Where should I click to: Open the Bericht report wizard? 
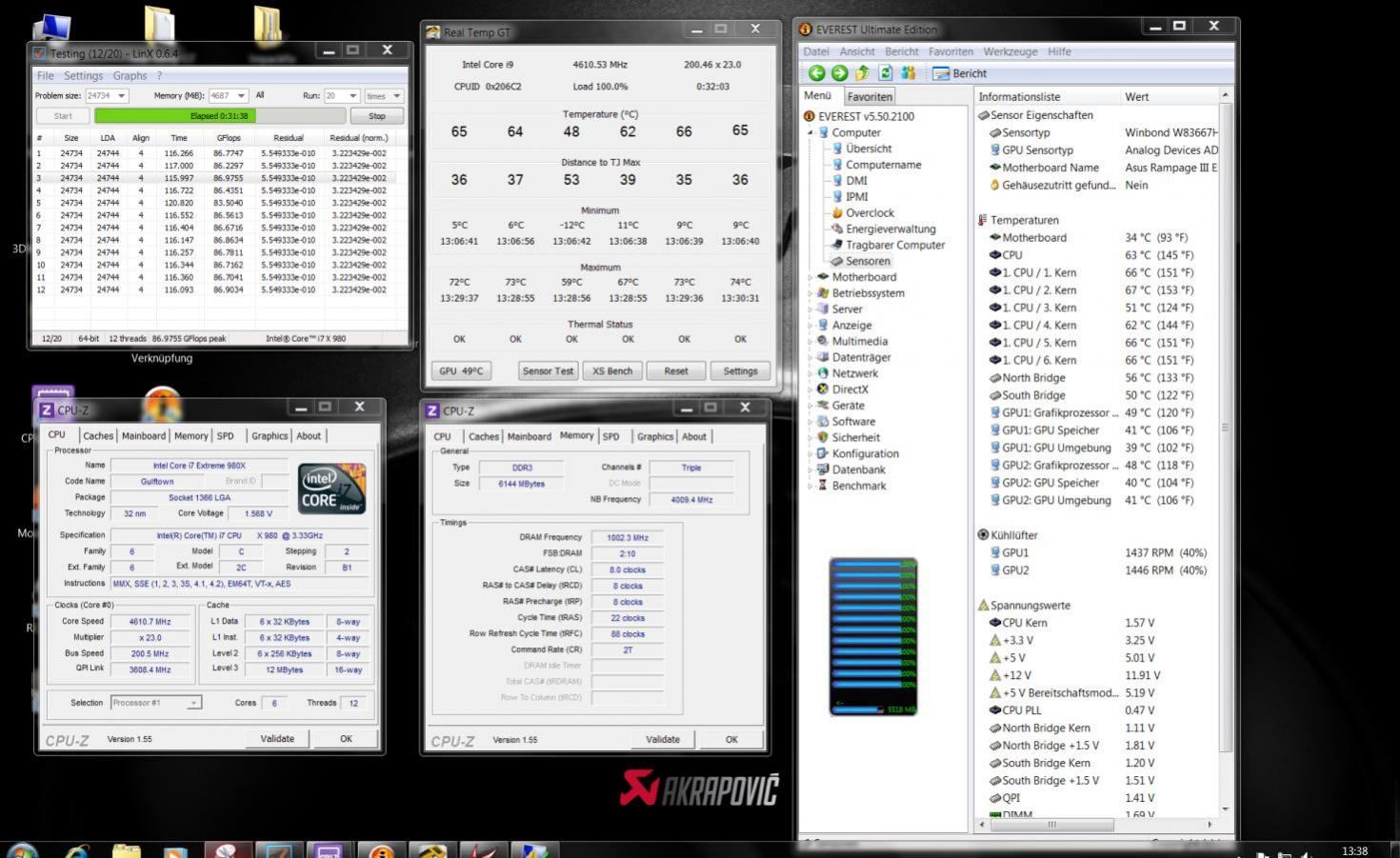click(960, 73)
